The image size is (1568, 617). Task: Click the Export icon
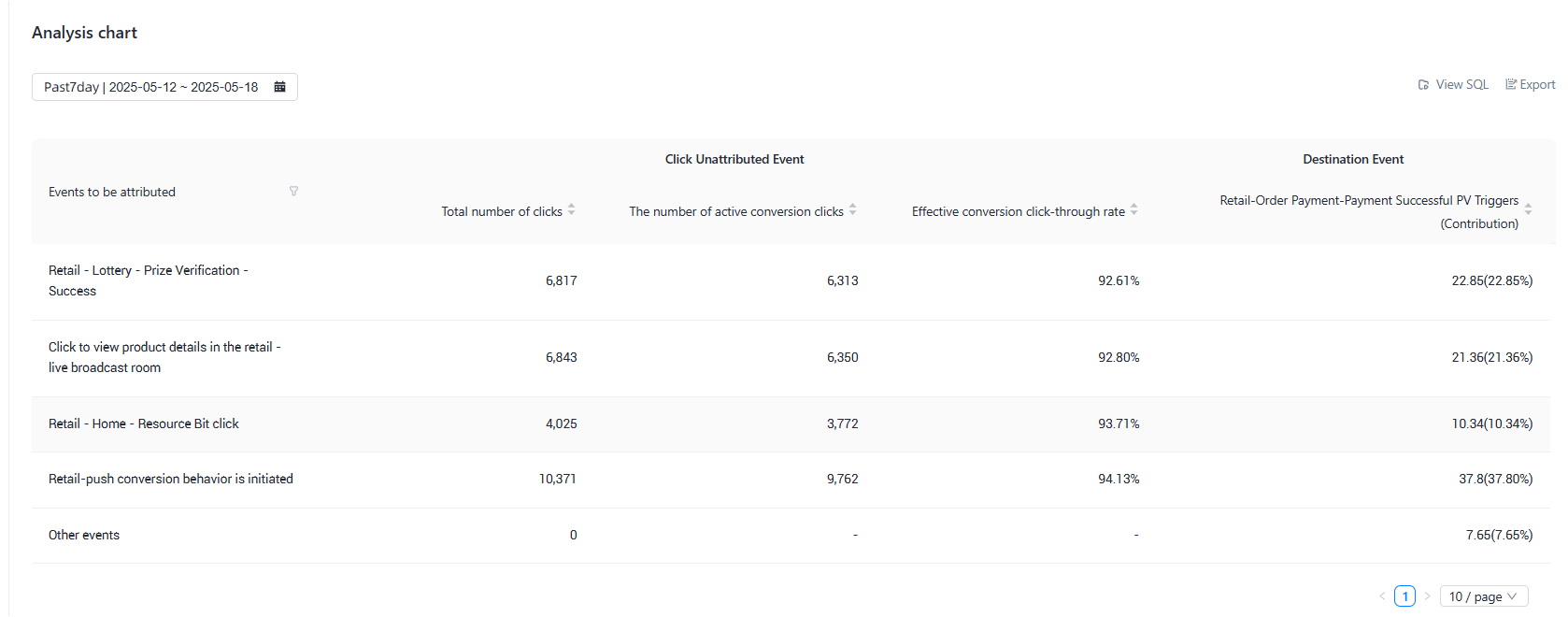pyautogui.click(x=1511, y=85)
